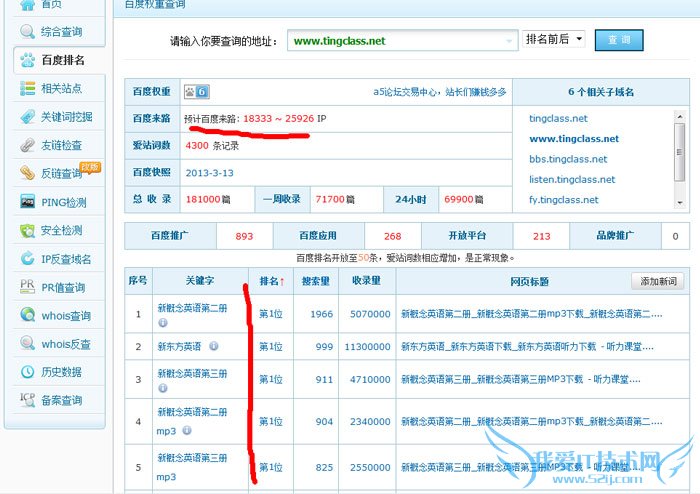Sort by the 排名 column header
700x494 pixels.
pyautogui.click(x=271, y=281)
